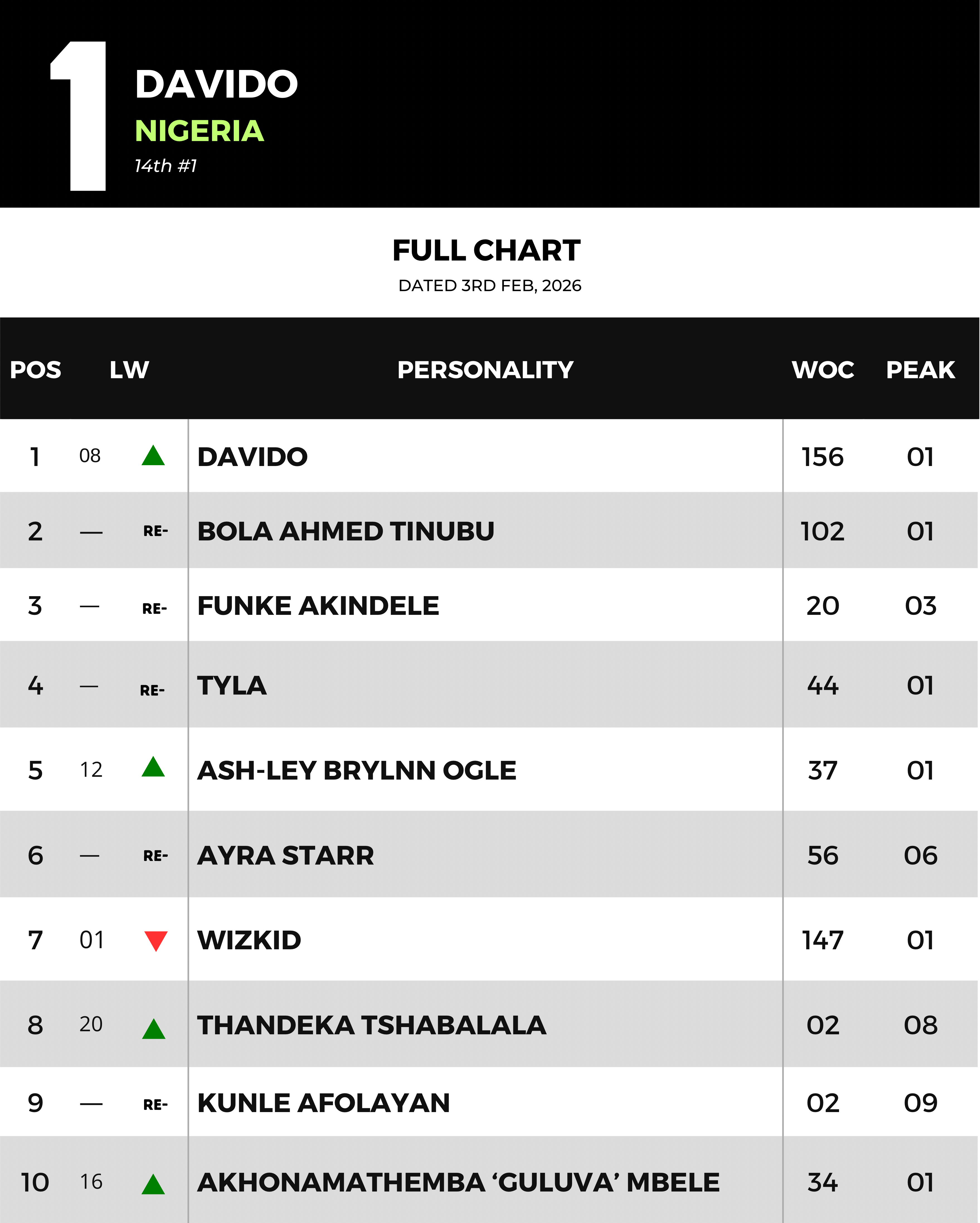Image resolution: width=980 pixels, height=1223 pixels.
Task: Click the RE- badge beside Bola Ahmed Tinubu
Action: pyautogui.click(x=155, y=532)
